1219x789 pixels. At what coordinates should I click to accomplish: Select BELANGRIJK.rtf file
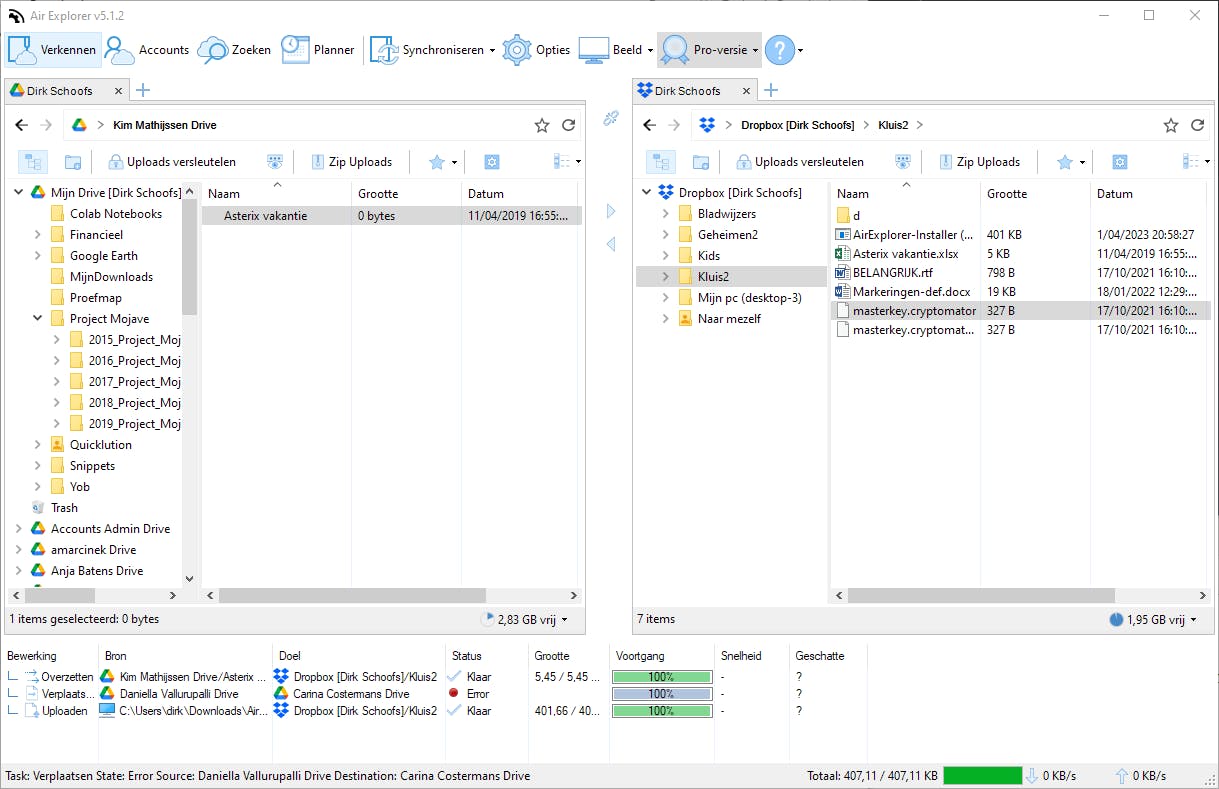(x=898, y=272)
